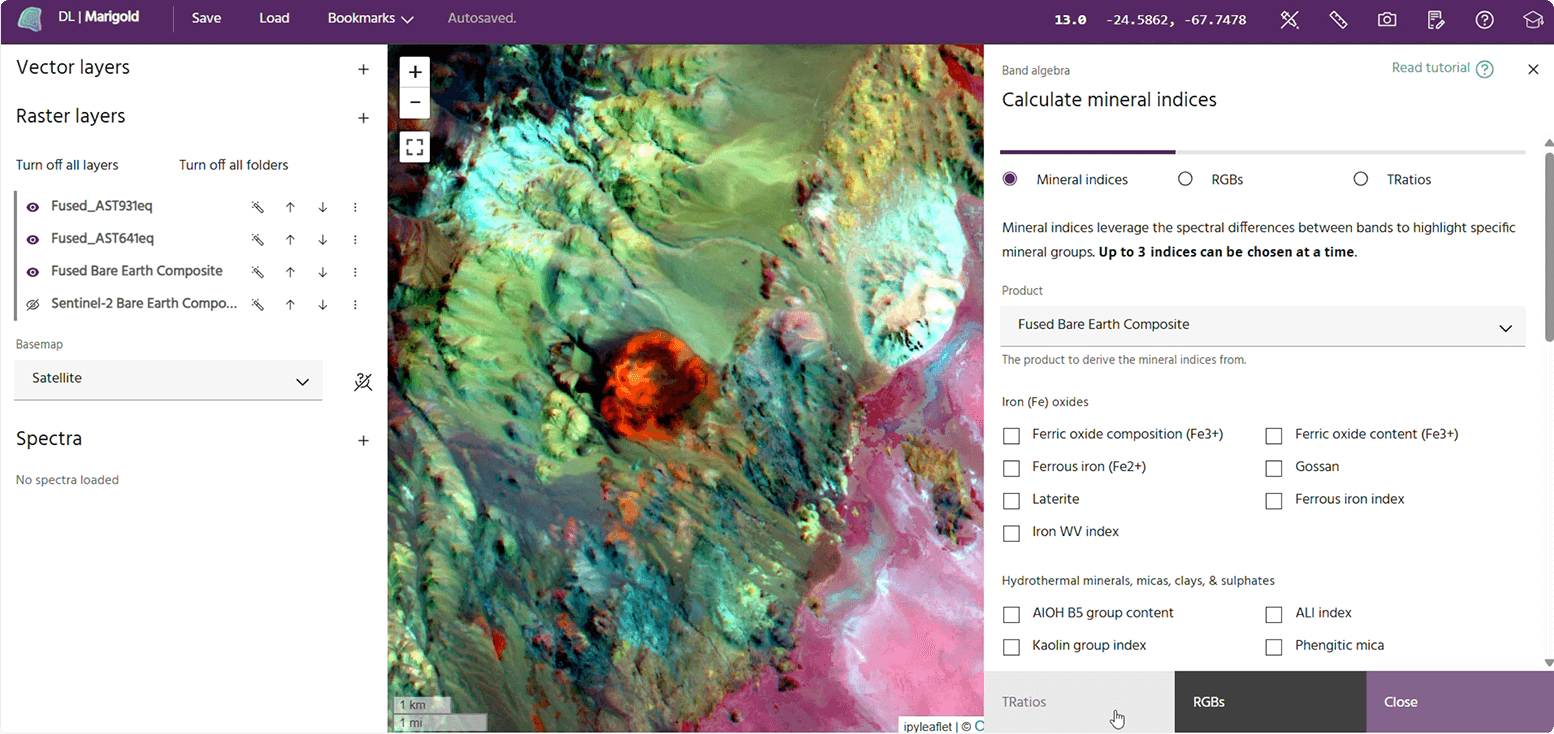Move the Fused_AST641eq layer up

point(290,239)
